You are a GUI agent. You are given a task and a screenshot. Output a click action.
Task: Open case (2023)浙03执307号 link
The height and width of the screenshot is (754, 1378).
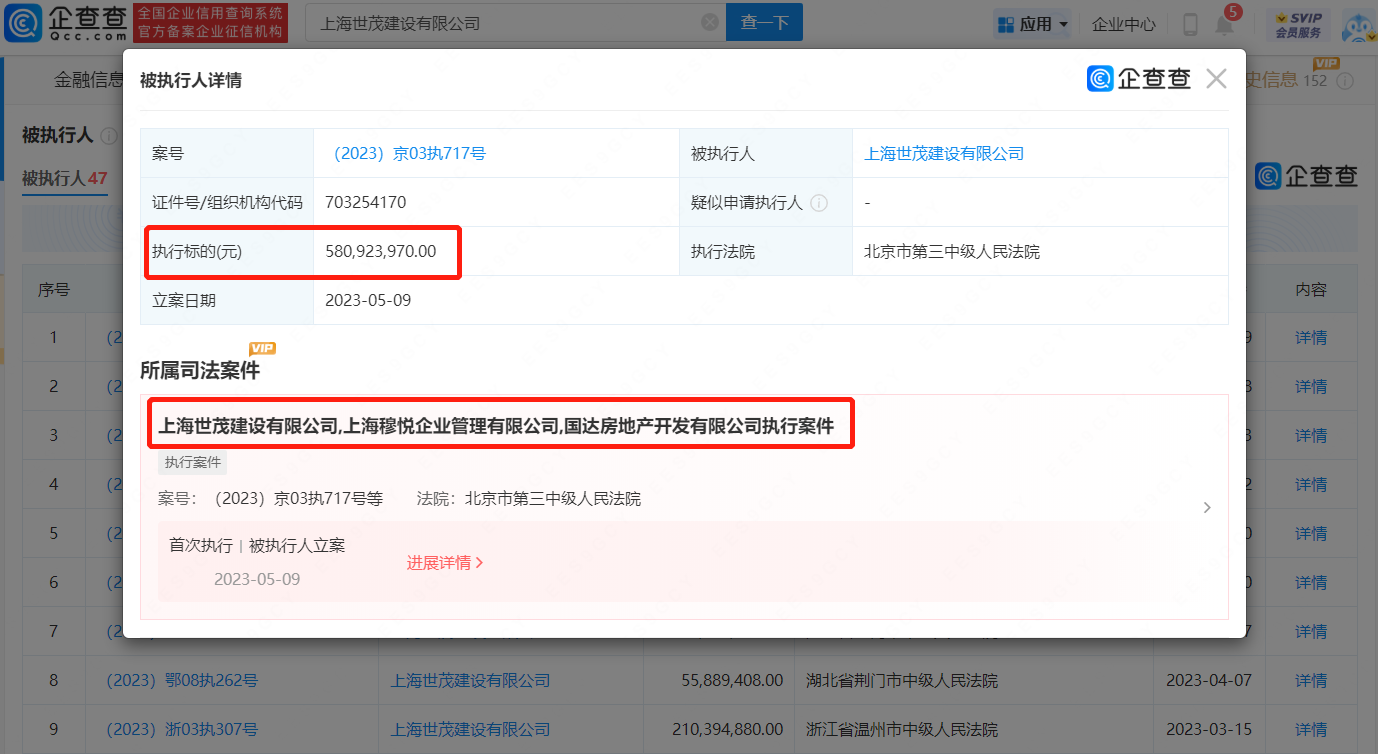tap(182, 730)
